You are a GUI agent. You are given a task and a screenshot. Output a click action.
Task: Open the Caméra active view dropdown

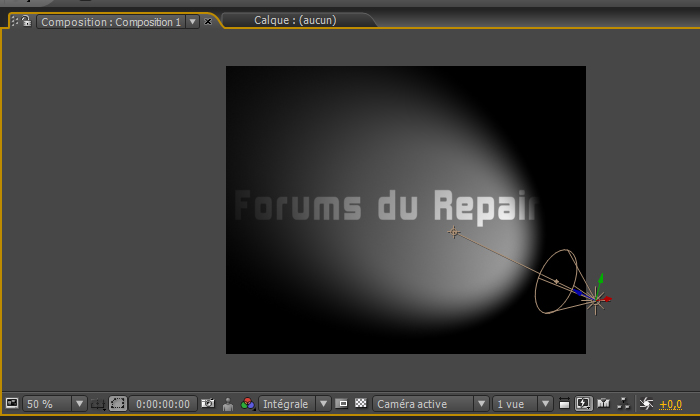(x=430, y=404)
